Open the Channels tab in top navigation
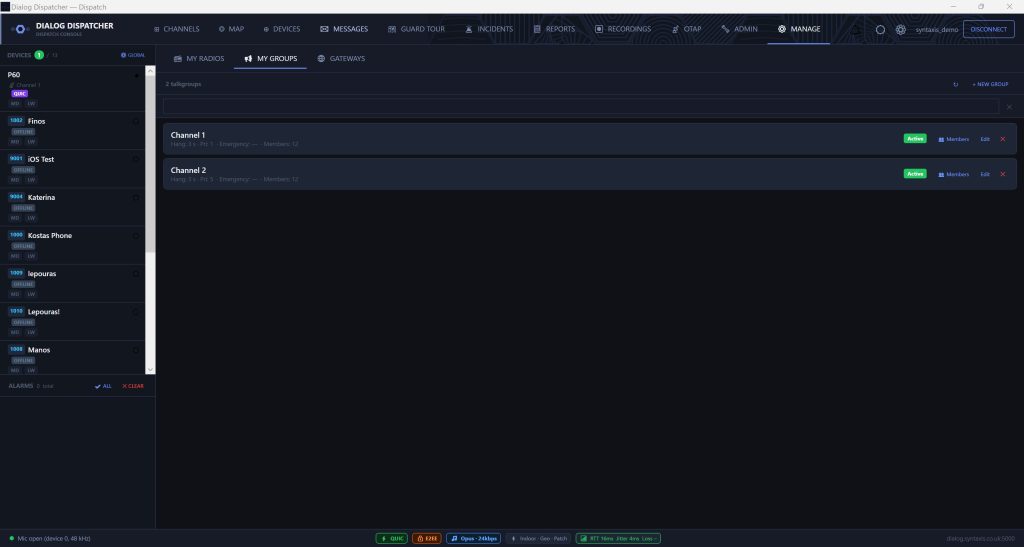 coord(176,29)
